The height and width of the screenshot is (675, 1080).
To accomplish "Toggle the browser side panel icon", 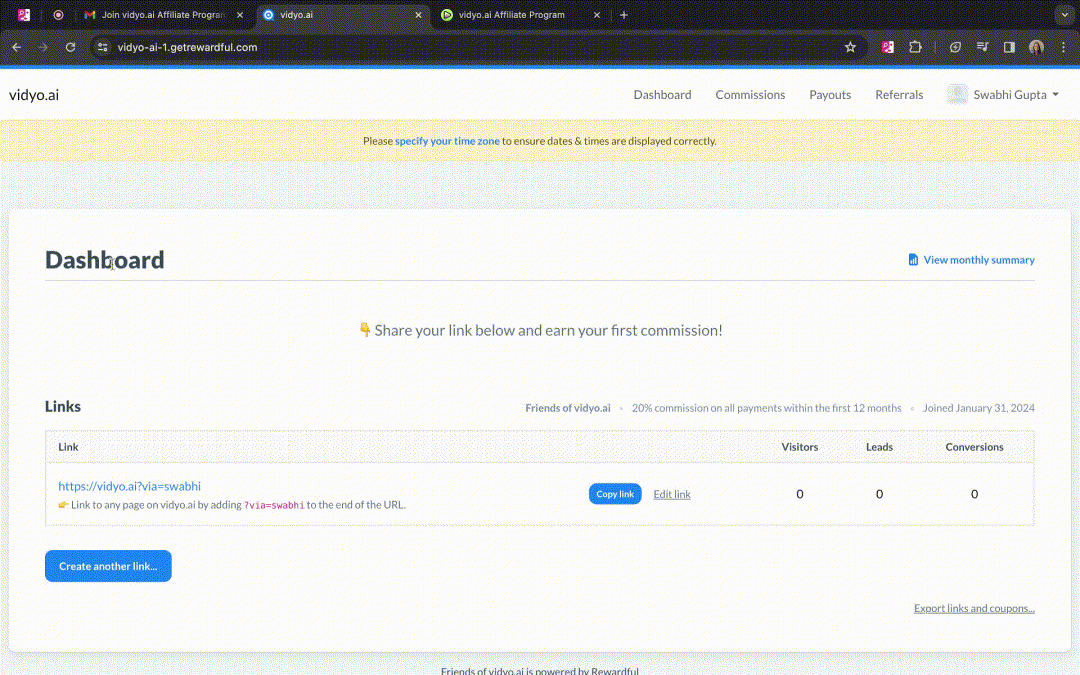I will (x=1009, y=48).
